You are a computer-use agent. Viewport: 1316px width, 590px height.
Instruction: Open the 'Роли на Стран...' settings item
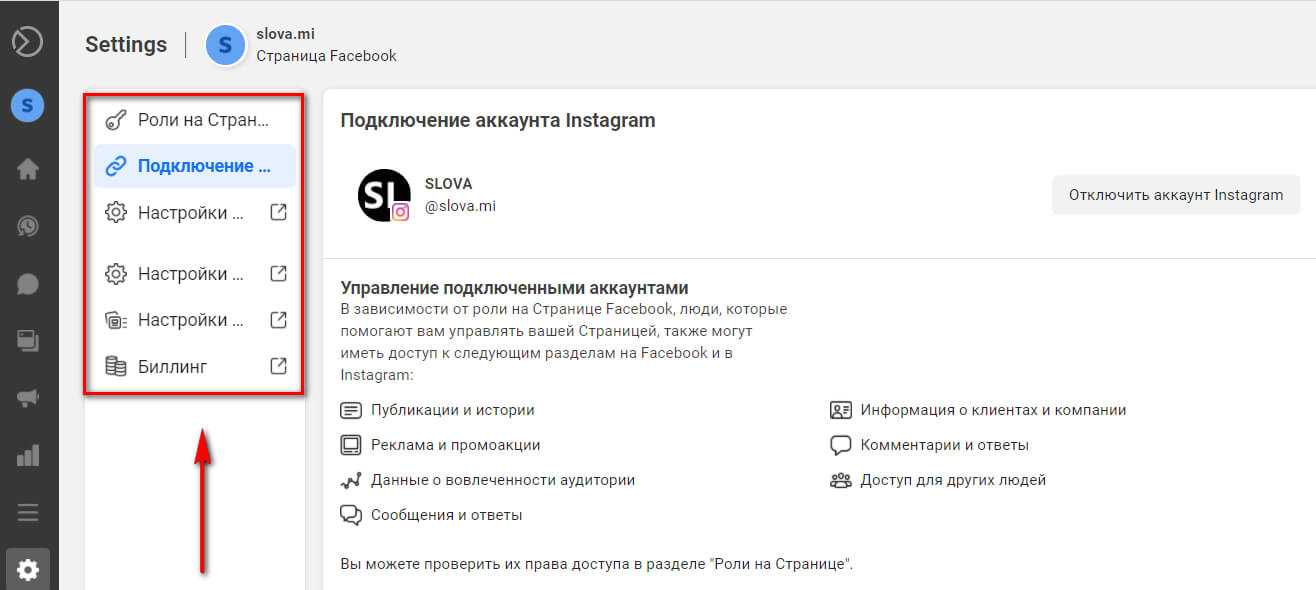click(x=195, y=120)
